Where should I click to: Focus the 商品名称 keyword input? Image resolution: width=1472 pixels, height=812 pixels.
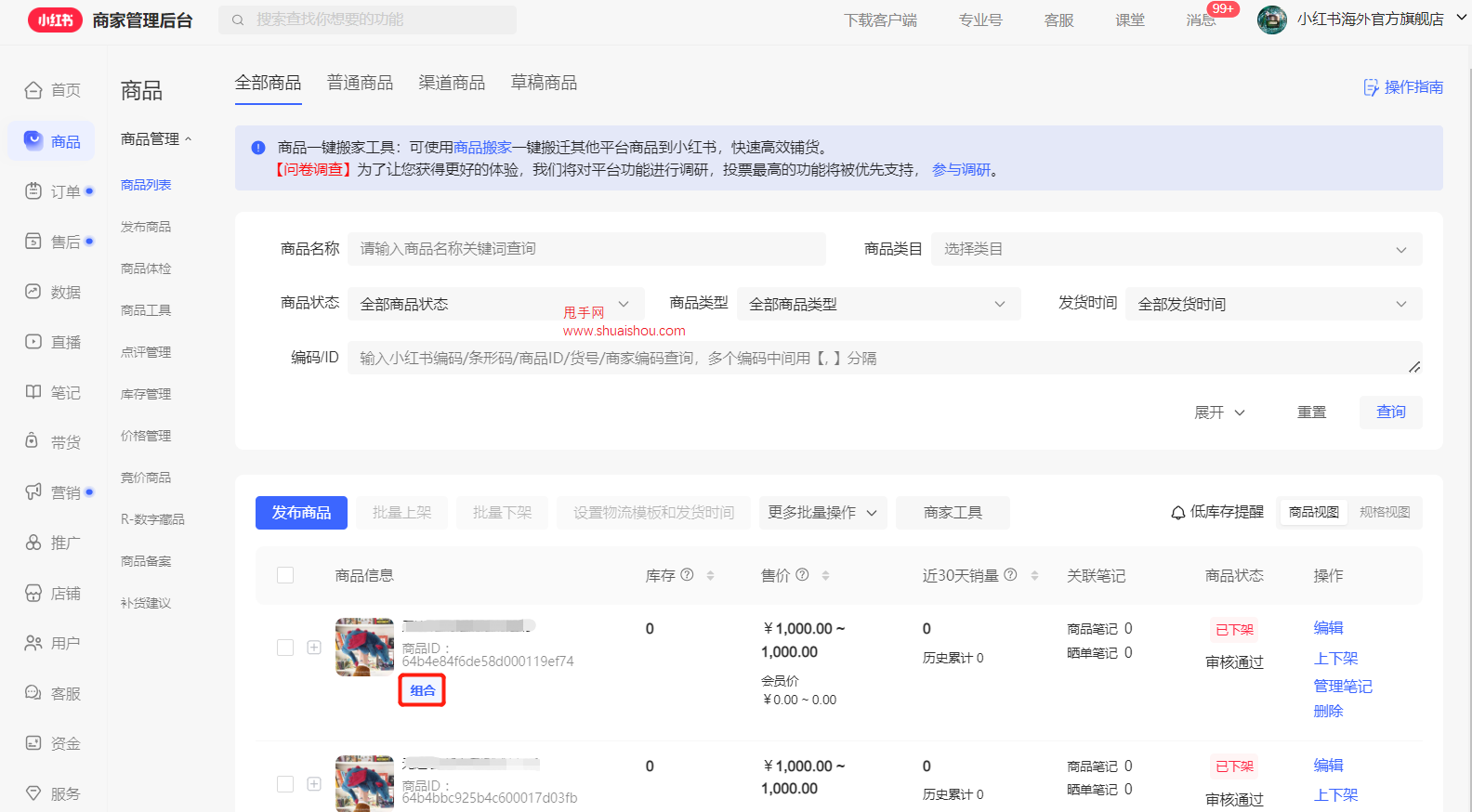[x=586, y=249]
